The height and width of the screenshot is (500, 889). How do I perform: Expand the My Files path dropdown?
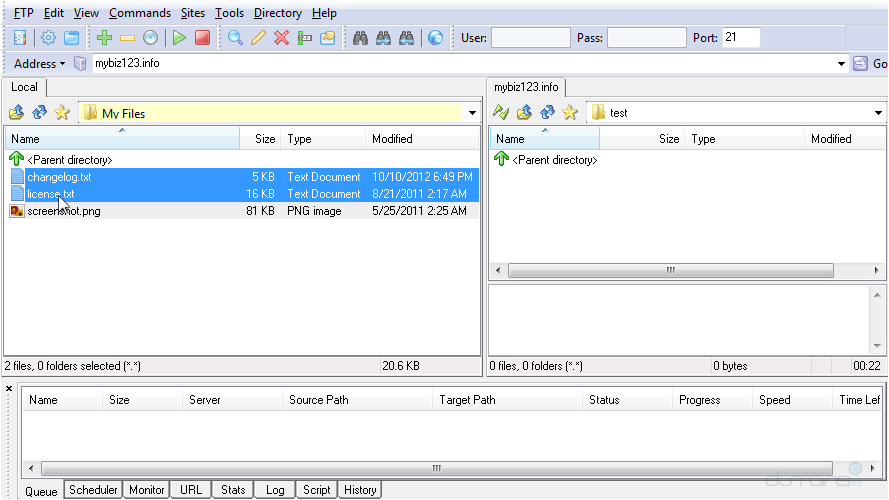(x=472, y=113)
